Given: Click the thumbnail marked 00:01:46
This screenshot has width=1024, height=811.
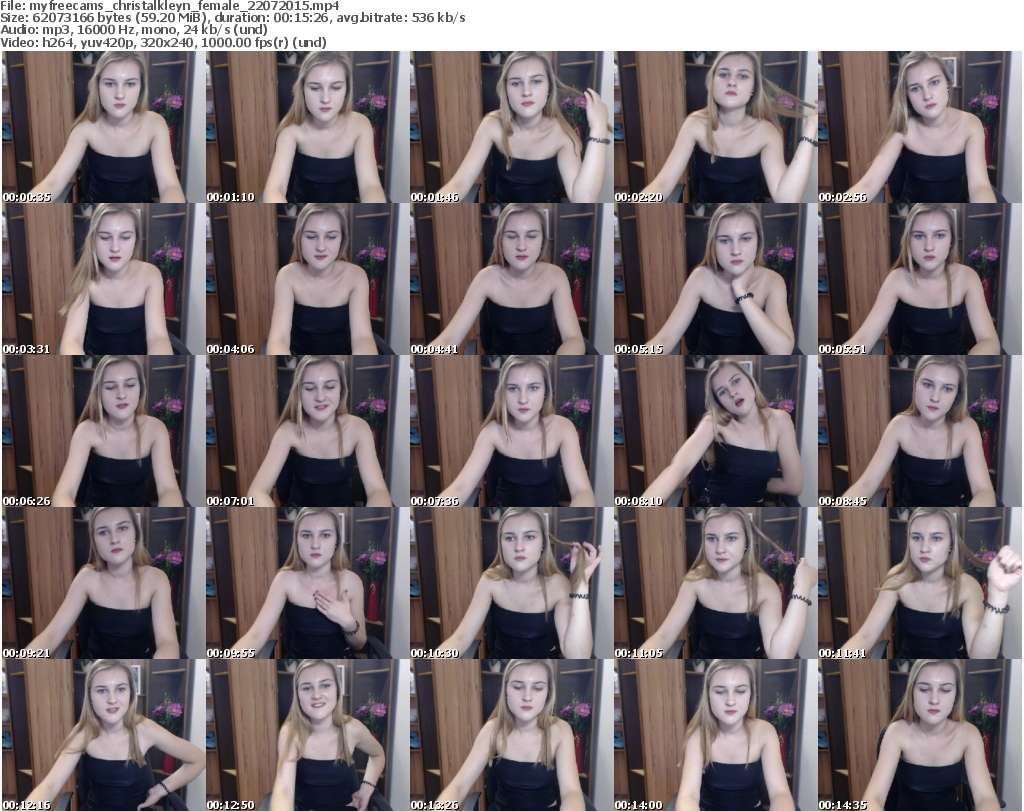Looking at the screenshot, I should click(x=511, y=127).
